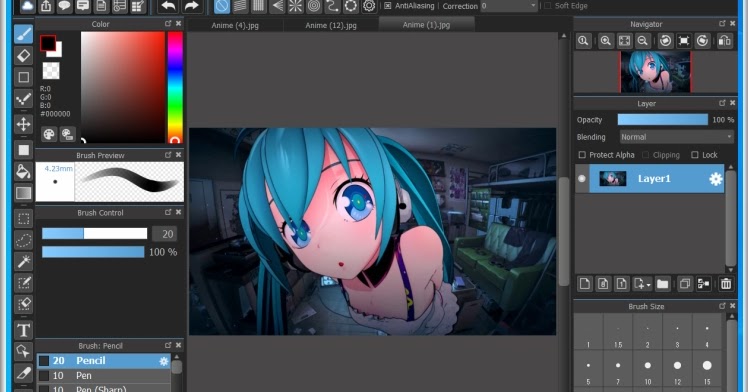
Task: Select the Select Eraser tool
Action: 23,304
